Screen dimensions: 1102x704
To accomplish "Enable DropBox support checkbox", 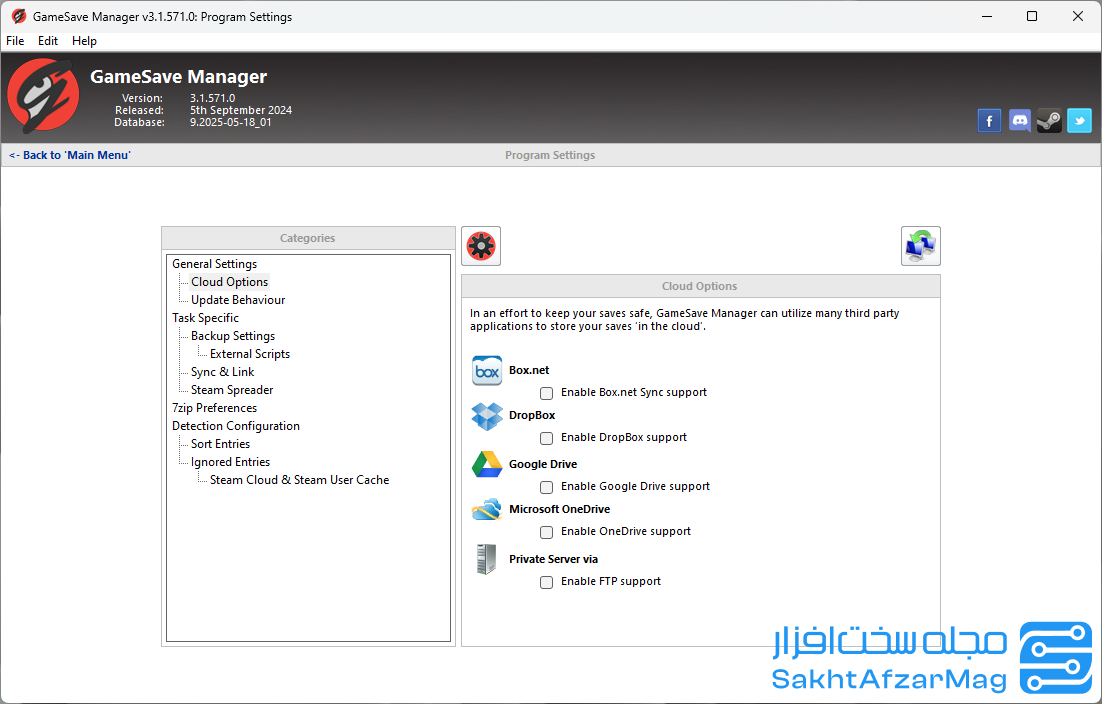I will click(546, 438).
